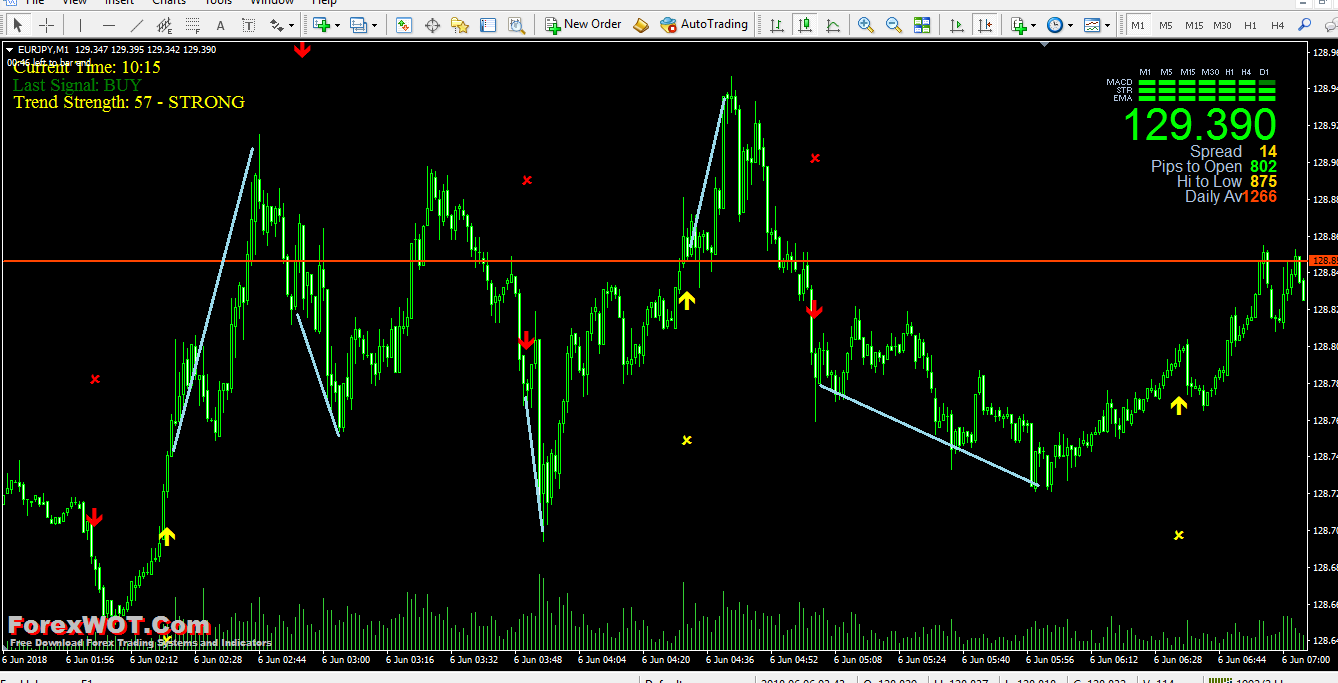
Task: Click the orange horizontal price line
Action: (x=654, y=261)
